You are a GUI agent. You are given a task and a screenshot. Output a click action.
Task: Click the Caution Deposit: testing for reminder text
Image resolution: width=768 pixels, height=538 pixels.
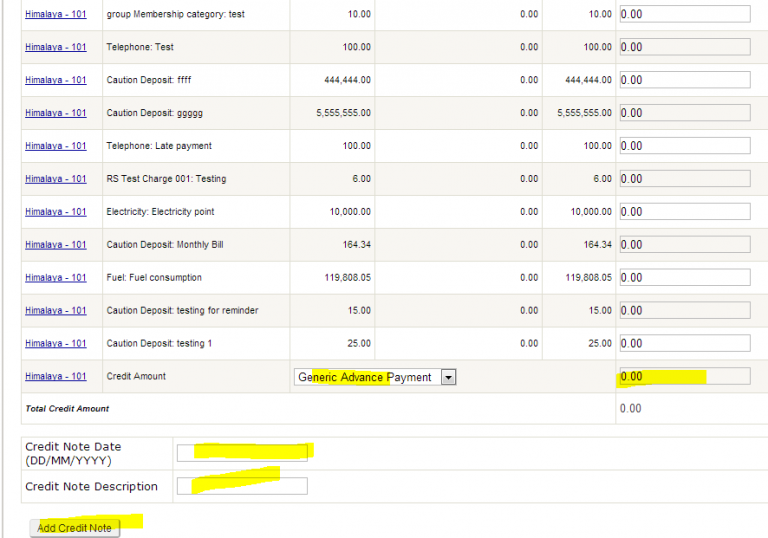pyautogui.click(x=182, y=310)
